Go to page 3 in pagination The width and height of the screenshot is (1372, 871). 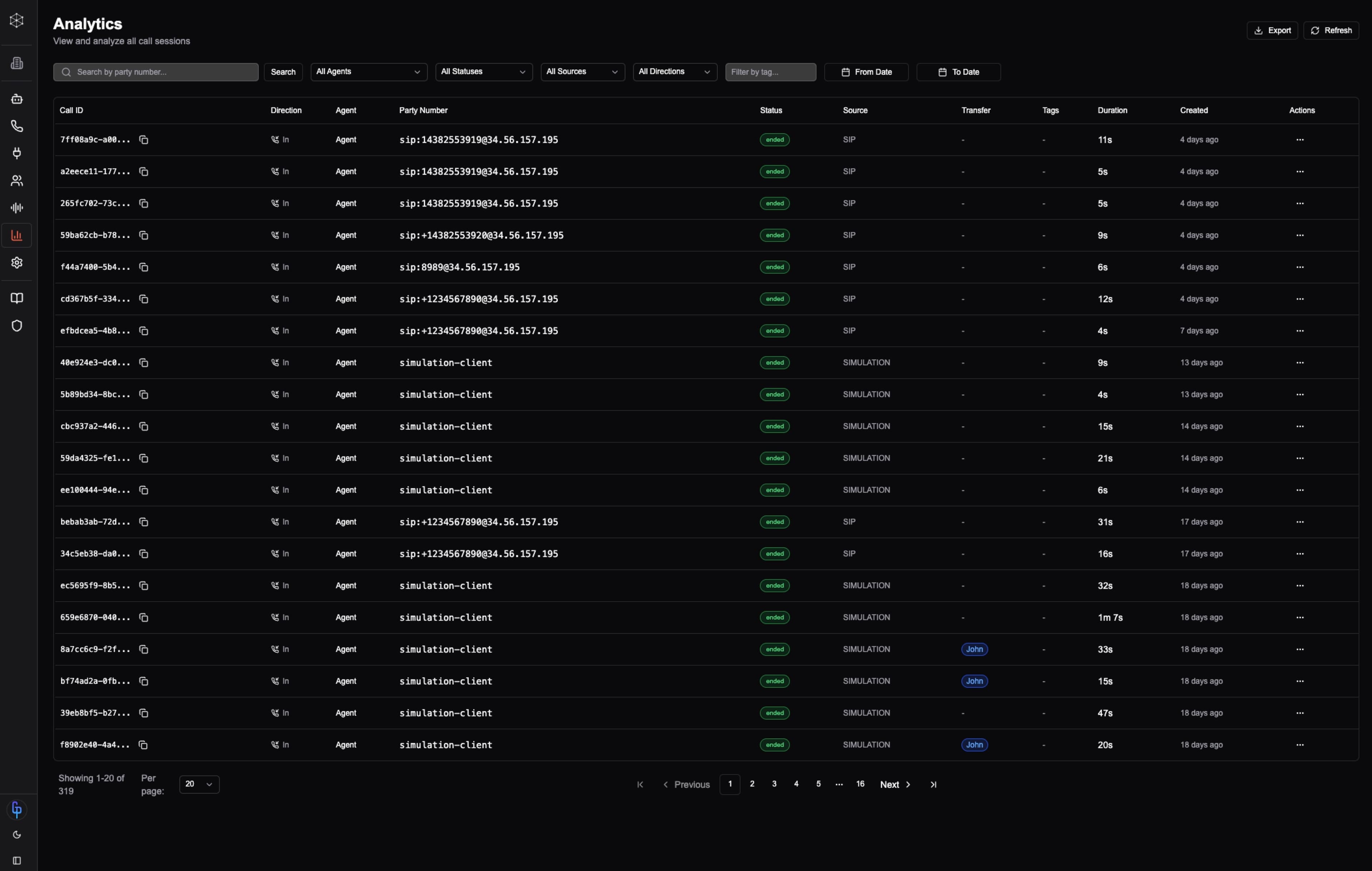pos(774,784)
